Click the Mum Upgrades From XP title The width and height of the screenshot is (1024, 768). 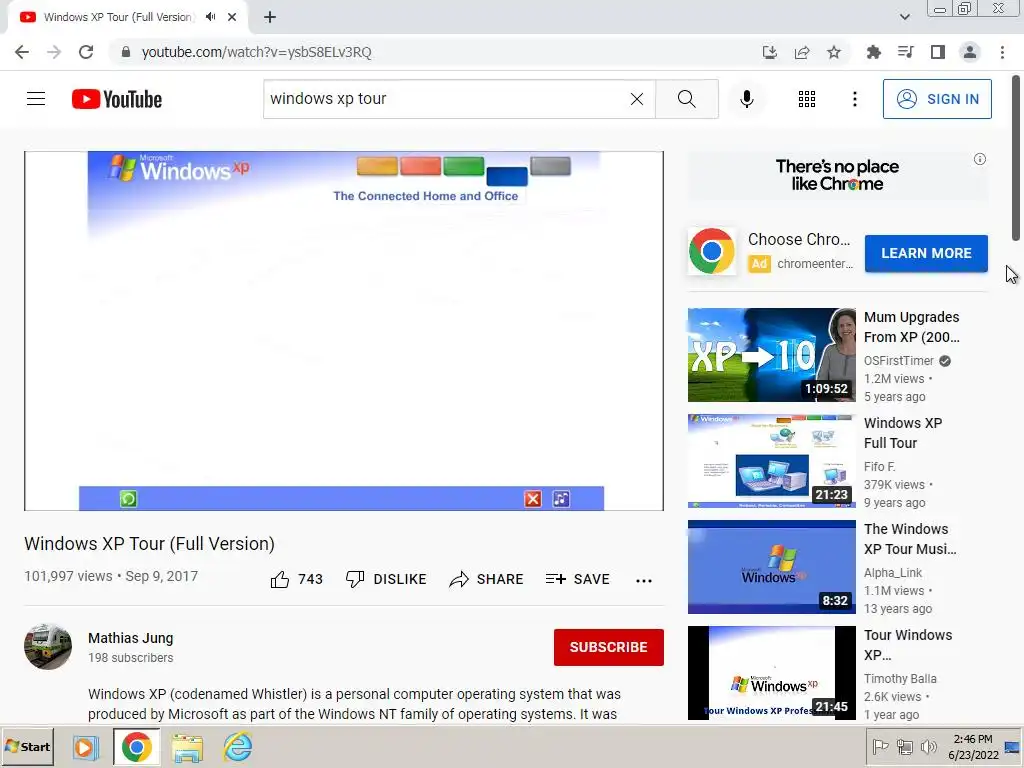click(x=912, y=327)
